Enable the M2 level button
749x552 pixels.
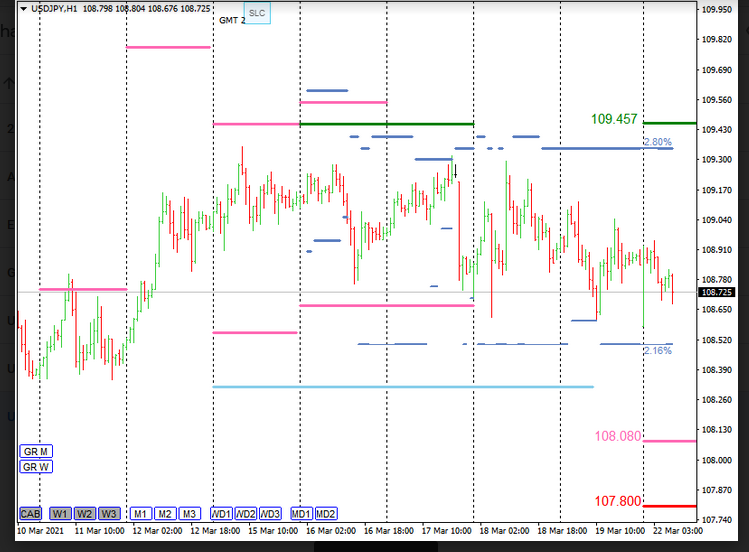165,513
